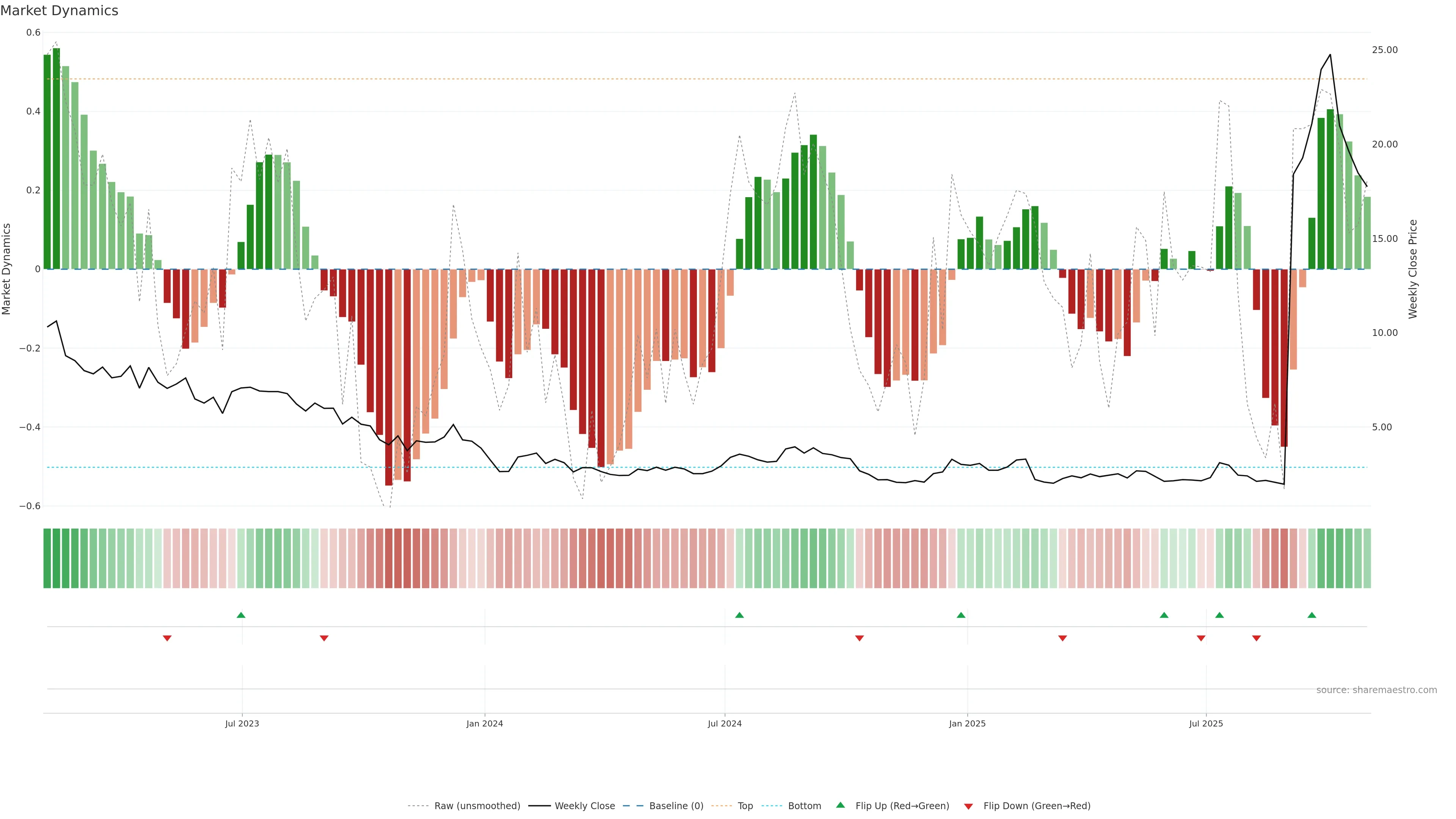Screen dimensions: 1456x819
Task: Click the Jul 2025 x-axis label
Action: coord(1206,723)
